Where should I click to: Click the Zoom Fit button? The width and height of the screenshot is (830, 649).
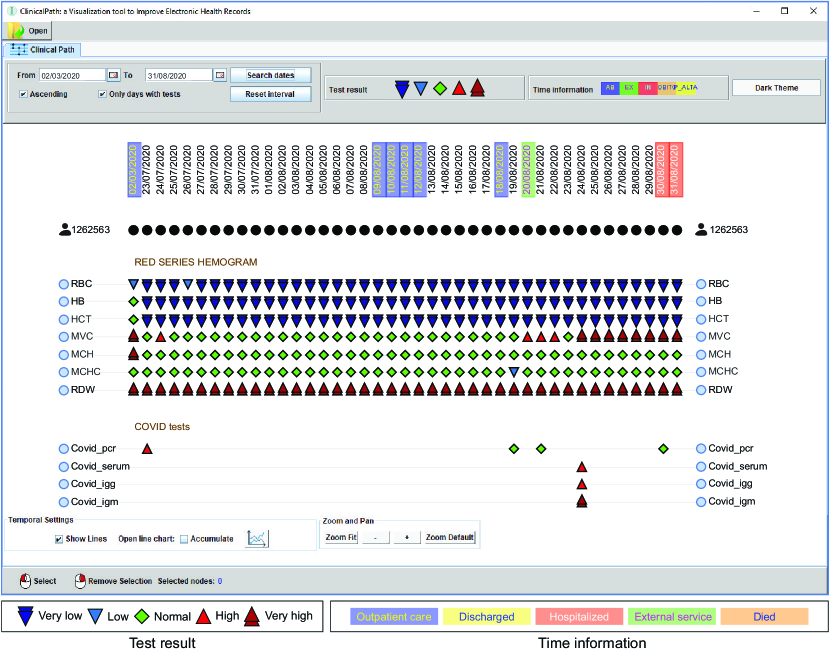pyautogui.click(x=340, y=538)
